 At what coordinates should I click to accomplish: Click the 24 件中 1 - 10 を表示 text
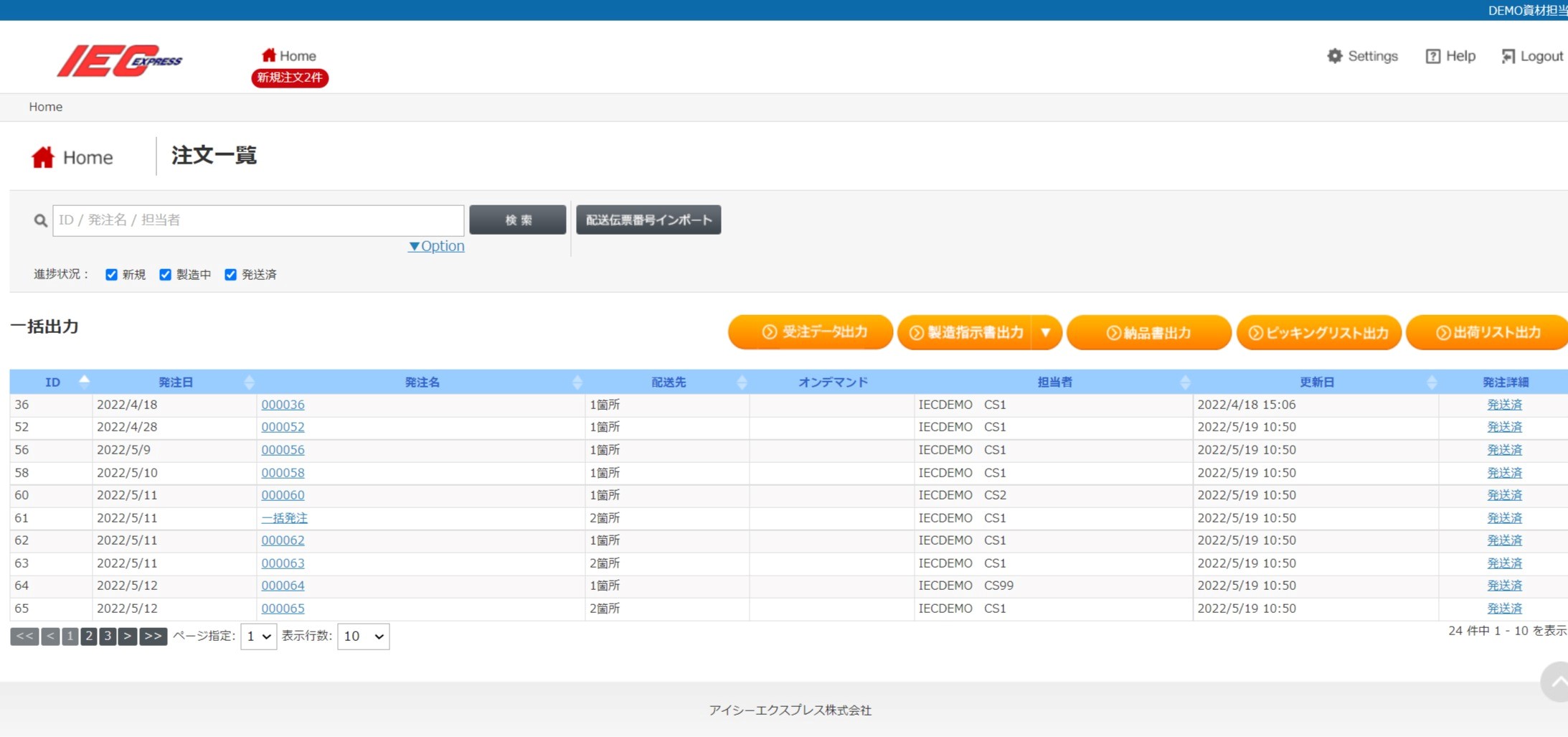click(x=1508, y=631)
